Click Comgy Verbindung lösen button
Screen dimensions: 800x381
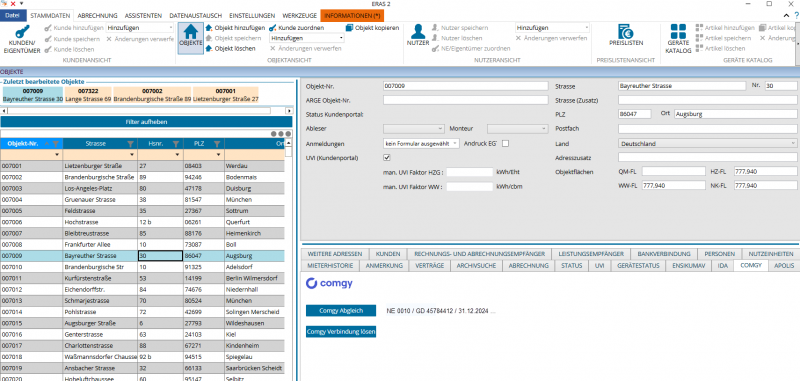click(341, 332)
